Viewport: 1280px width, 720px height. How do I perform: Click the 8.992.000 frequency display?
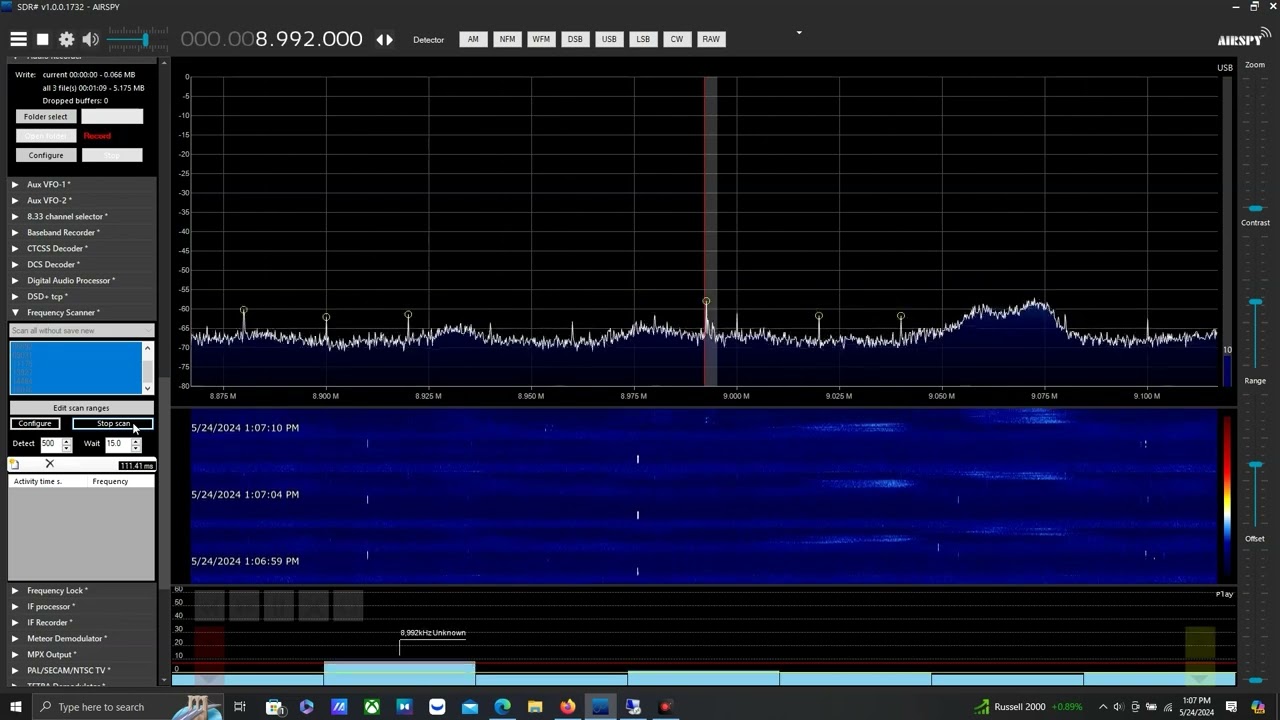coord(271,39)
